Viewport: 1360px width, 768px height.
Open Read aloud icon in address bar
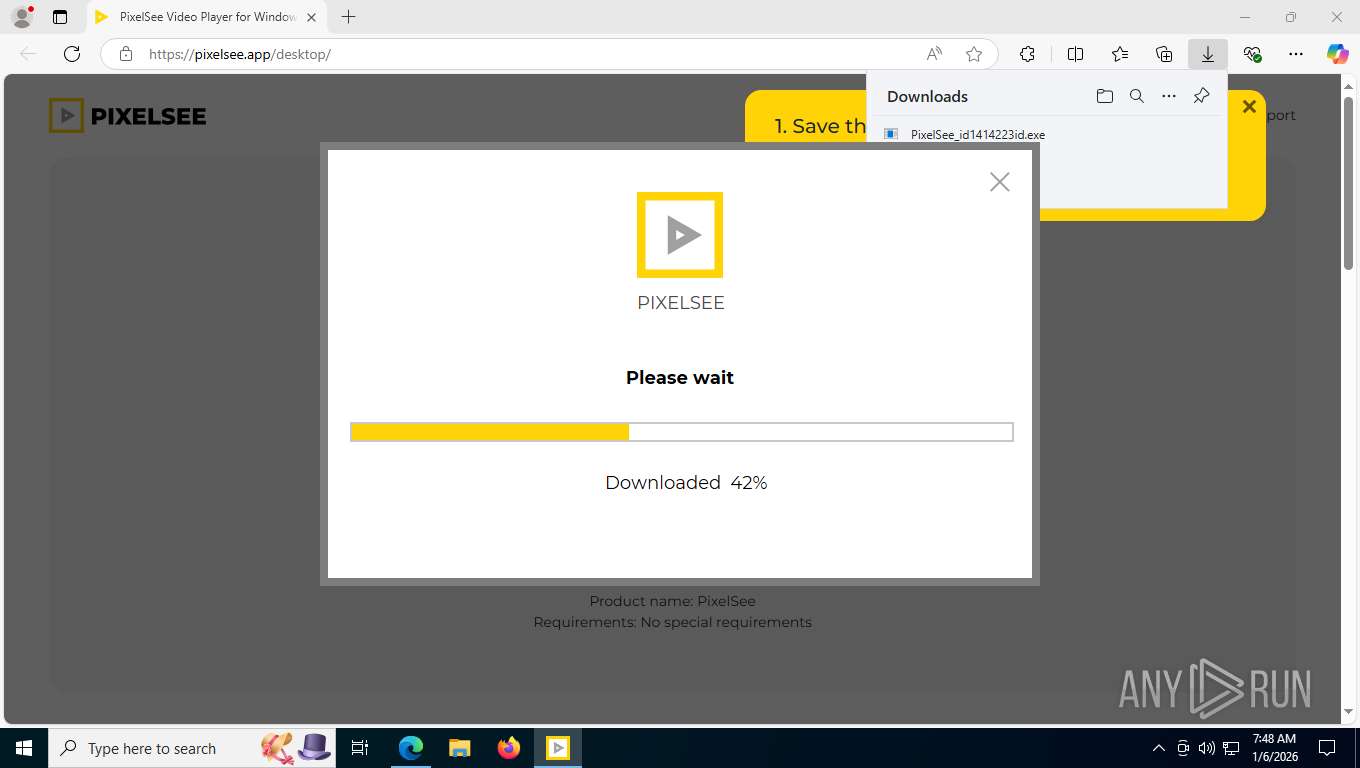click(x=934, y=54)
